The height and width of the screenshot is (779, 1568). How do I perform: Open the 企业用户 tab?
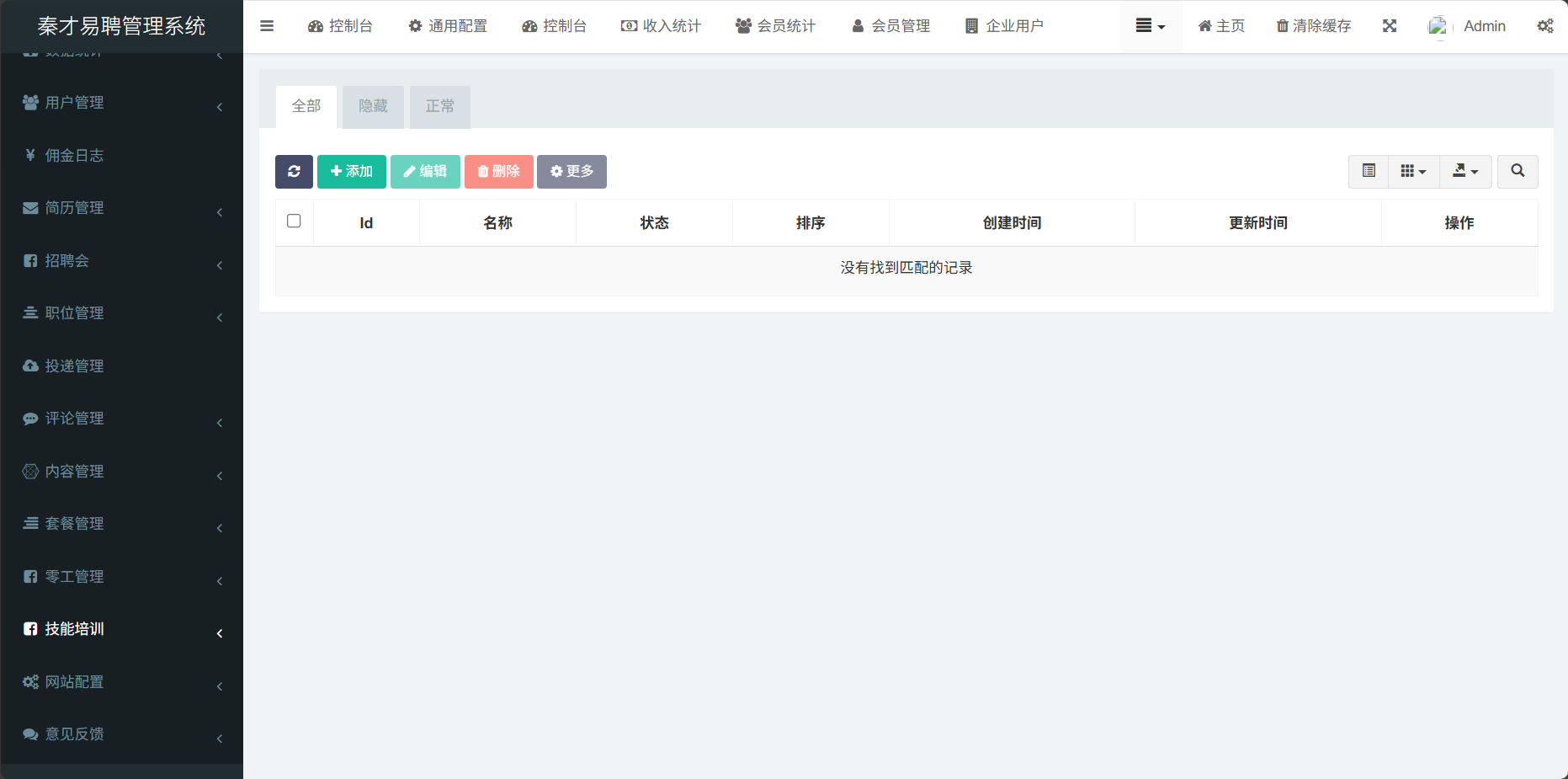[1004, 26]
